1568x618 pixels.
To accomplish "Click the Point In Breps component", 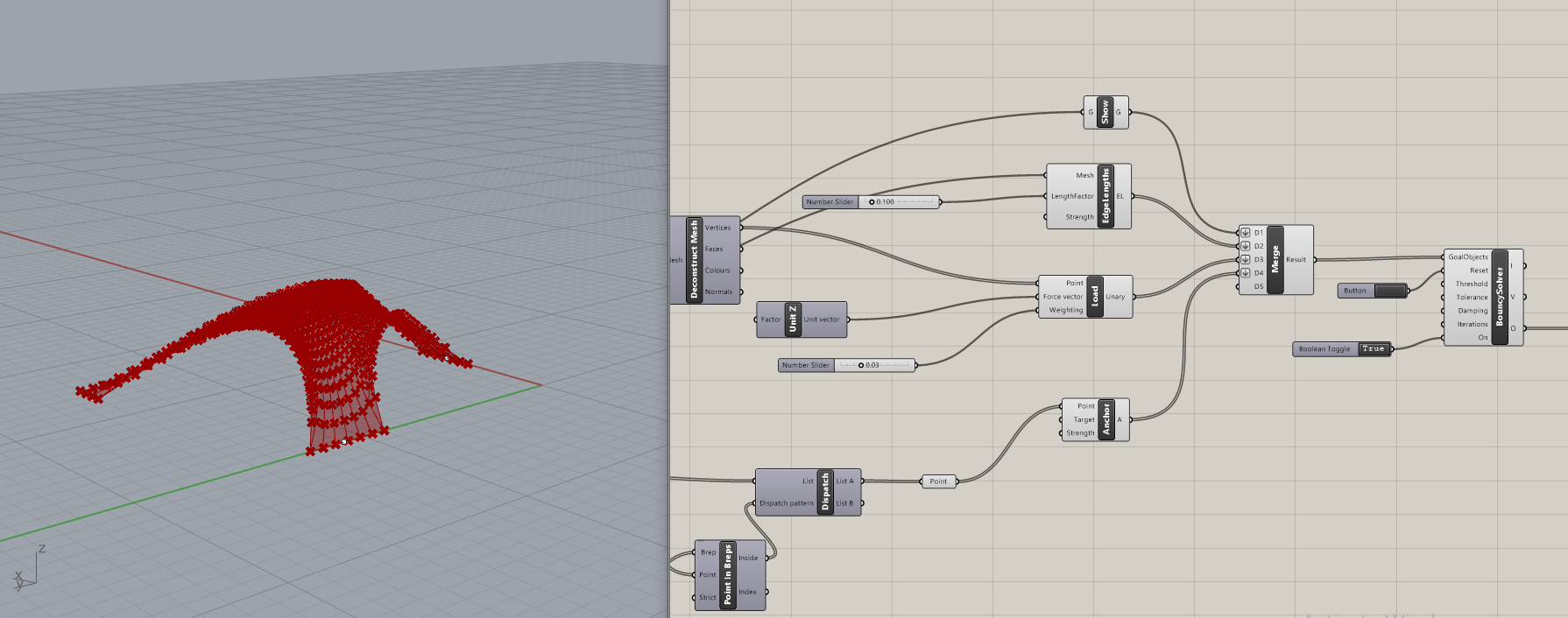I will 727,575.
